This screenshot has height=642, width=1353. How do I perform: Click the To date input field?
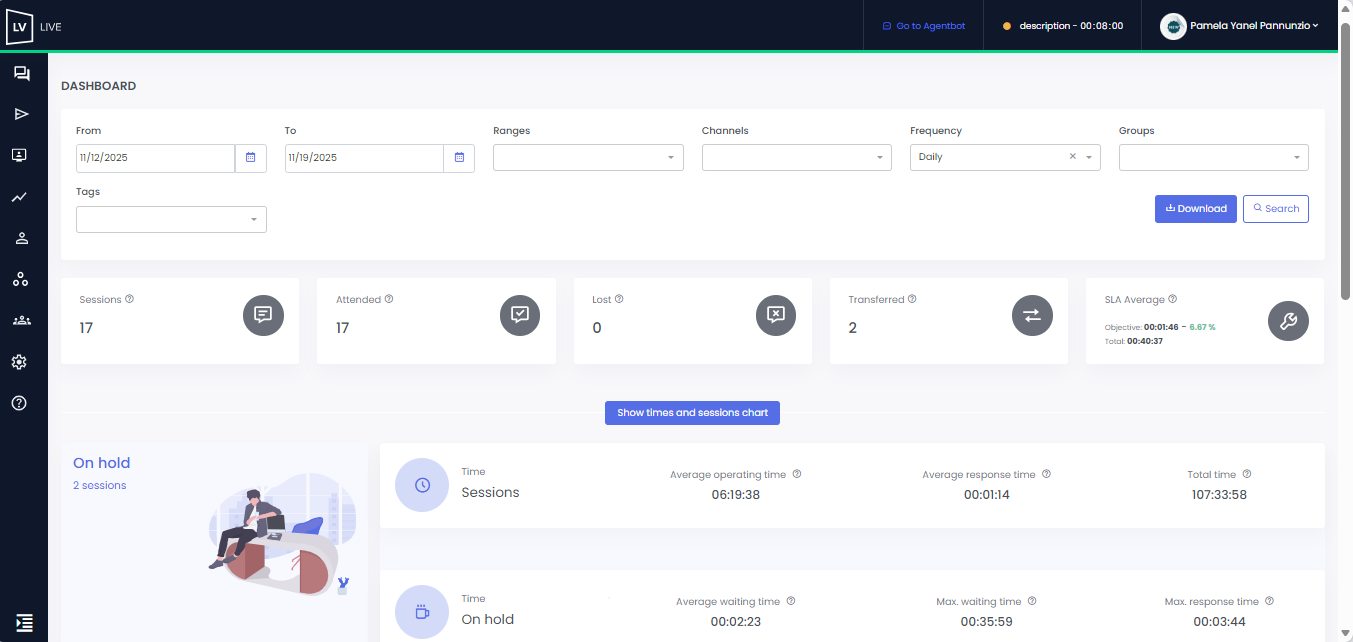click(364, 158)
